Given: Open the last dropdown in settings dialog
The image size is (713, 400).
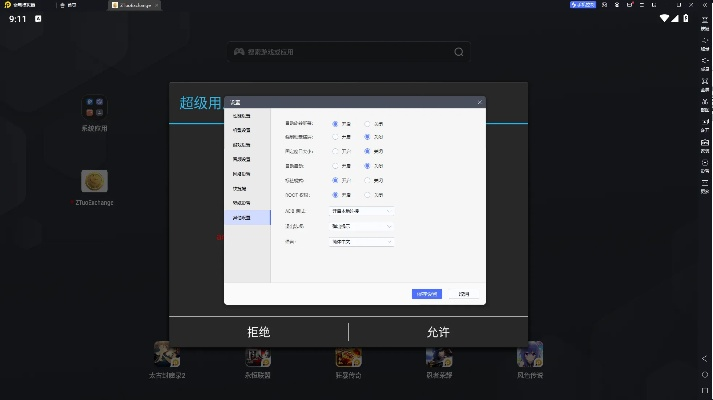Looking at the screenshot, I should 361,242.
